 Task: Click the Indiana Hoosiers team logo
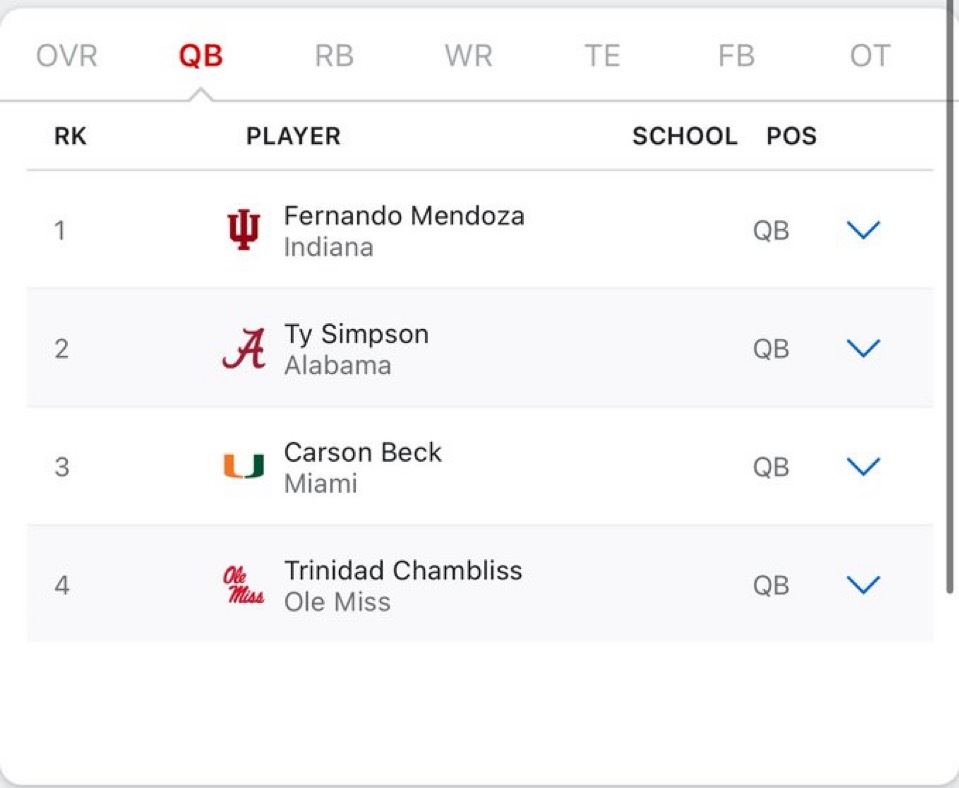(x=243, y=230)
